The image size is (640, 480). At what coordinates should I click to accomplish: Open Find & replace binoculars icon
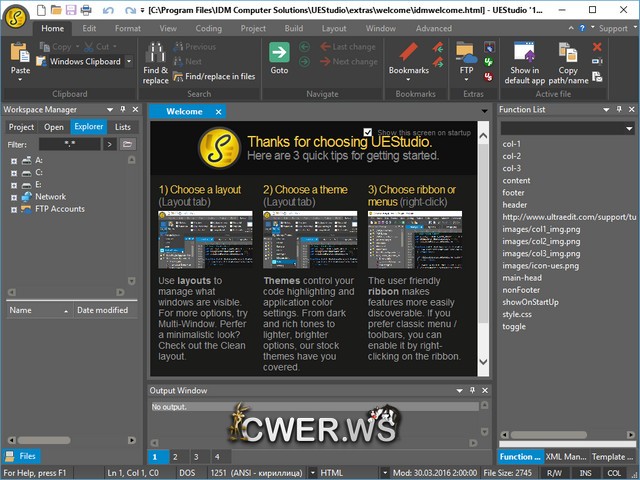point(156,53)
